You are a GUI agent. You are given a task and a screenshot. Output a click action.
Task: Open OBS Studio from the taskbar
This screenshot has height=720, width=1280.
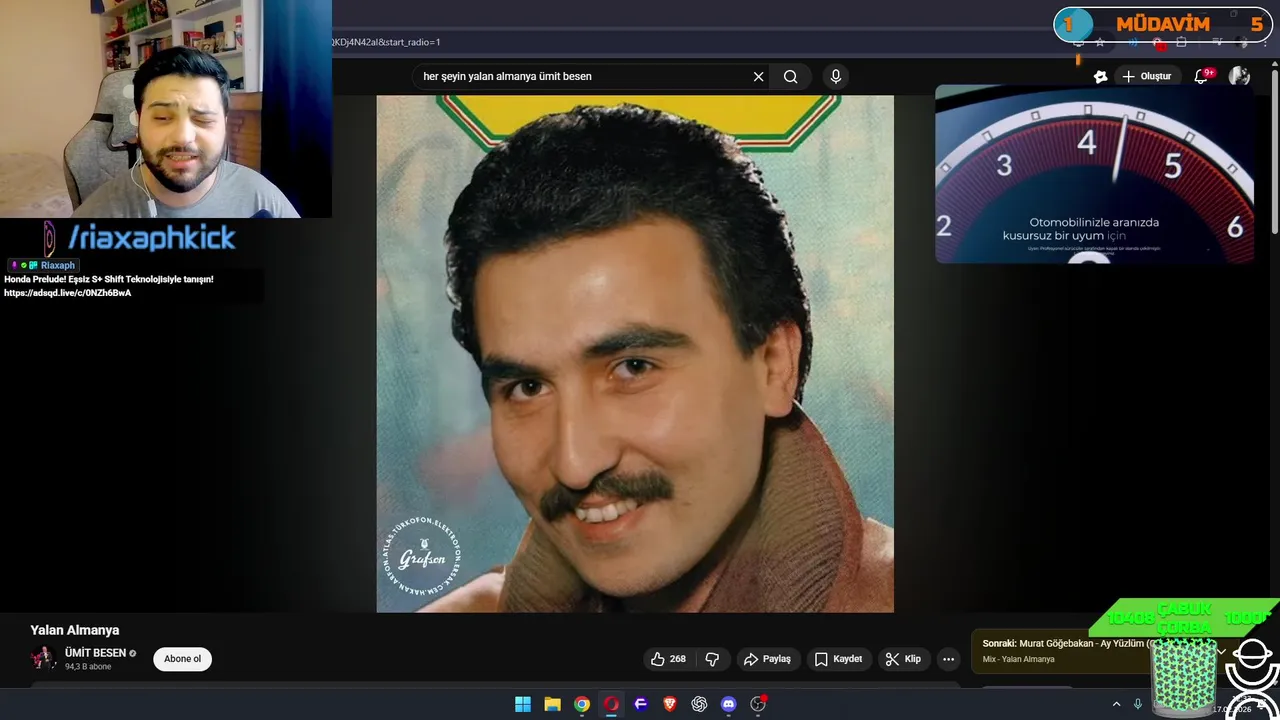coord(758,704)
